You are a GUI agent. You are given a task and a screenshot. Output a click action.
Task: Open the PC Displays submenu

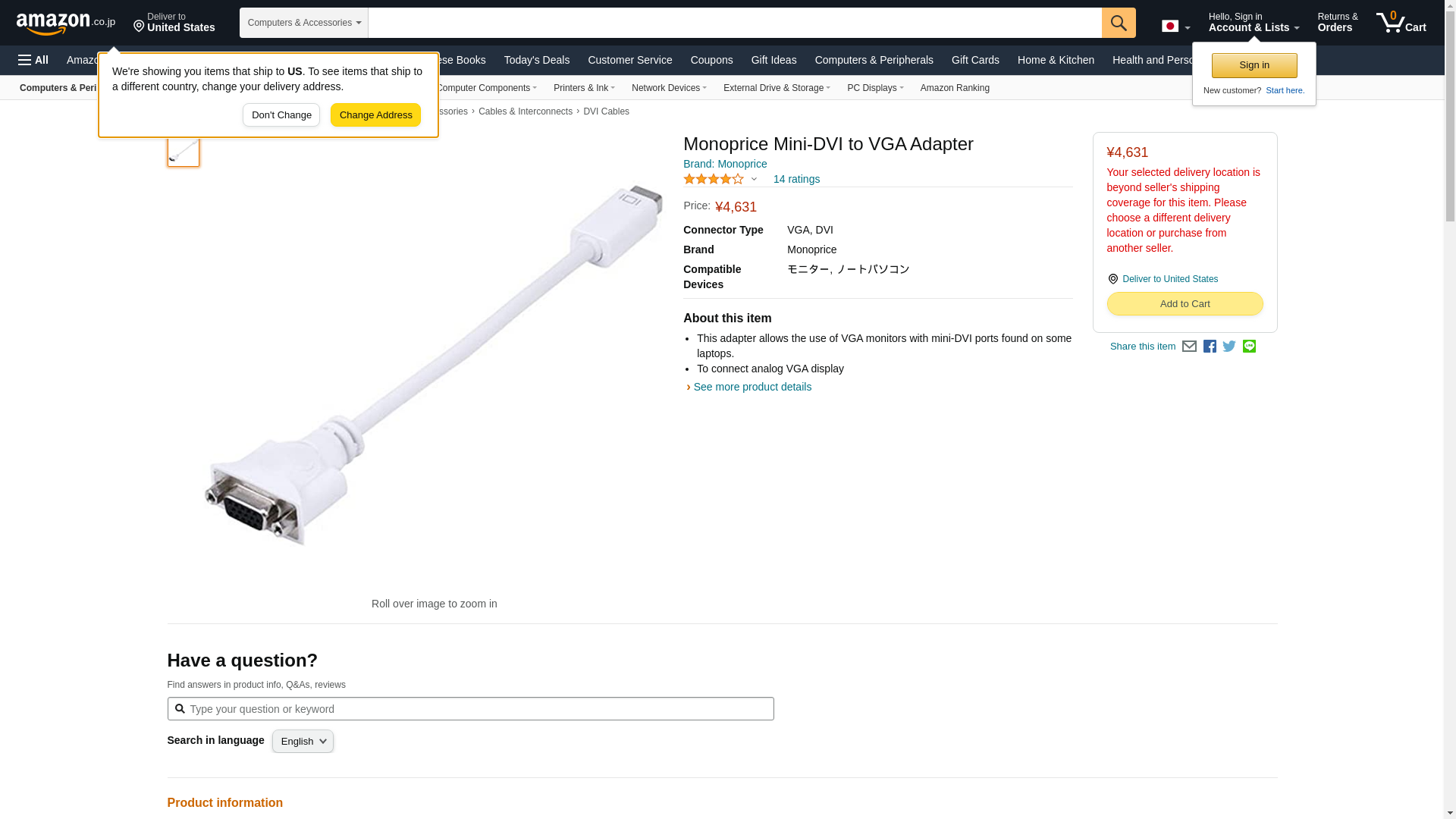pos(874,88)
